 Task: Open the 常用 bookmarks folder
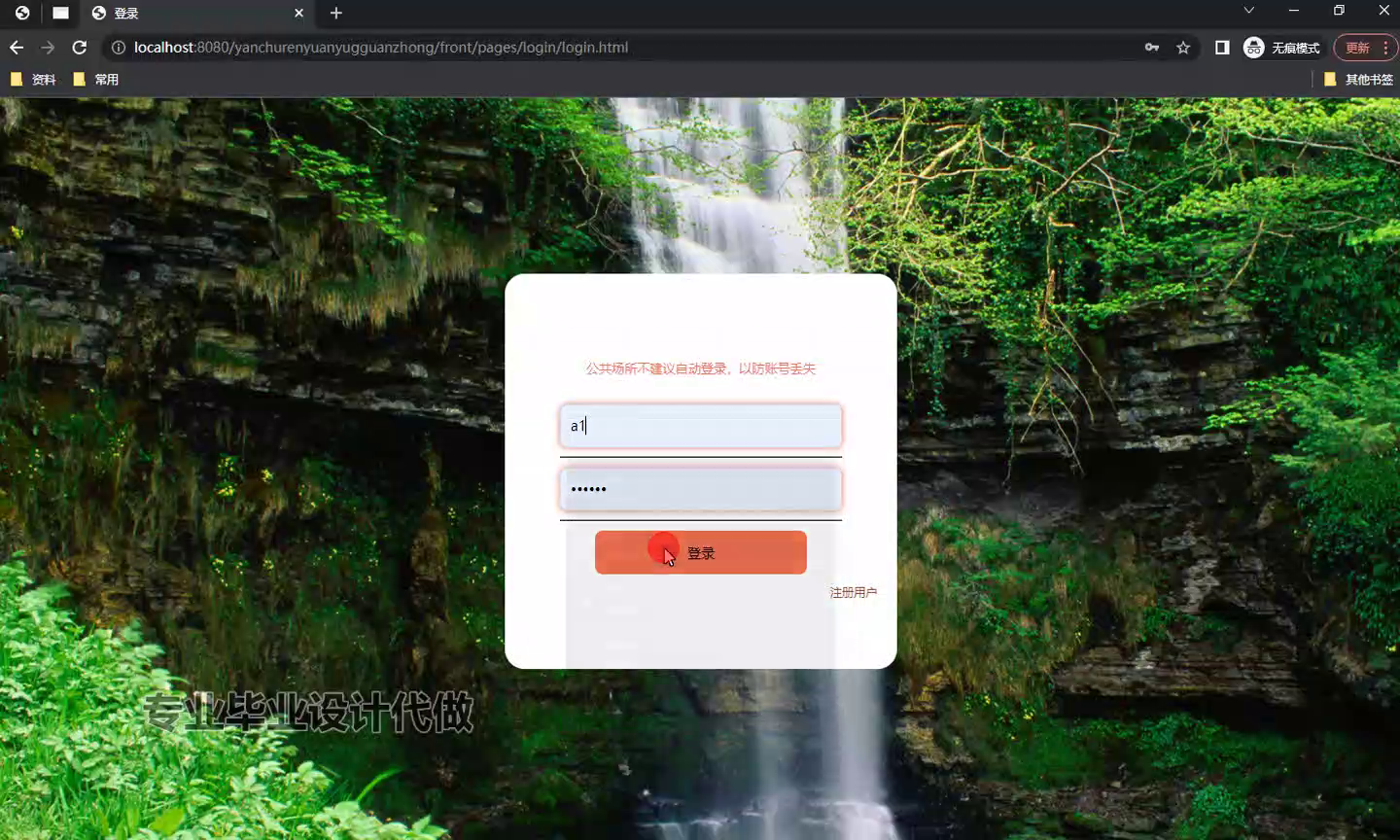pos(96,80)
